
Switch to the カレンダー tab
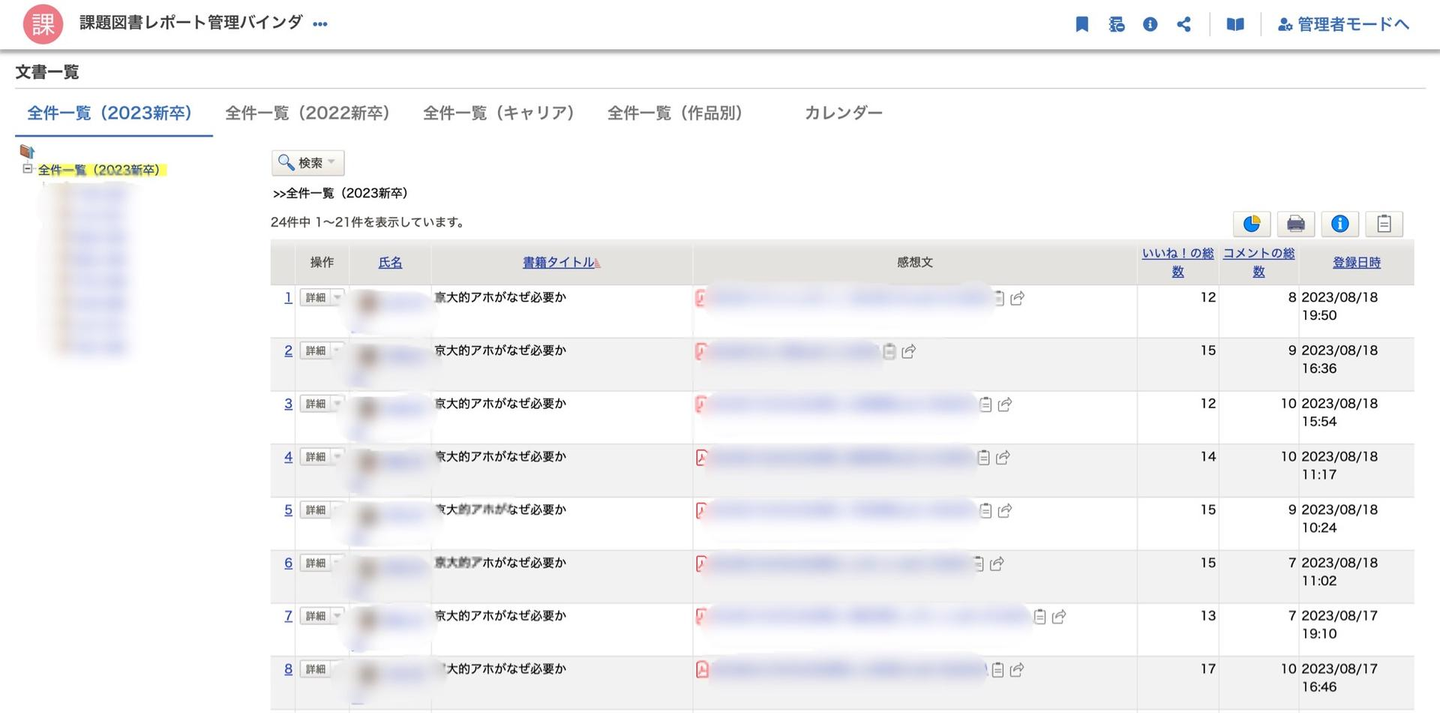coord(843,113)
